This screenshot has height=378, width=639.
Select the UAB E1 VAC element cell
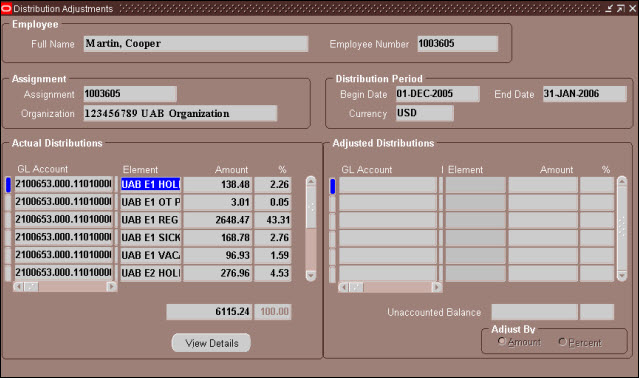150,255
